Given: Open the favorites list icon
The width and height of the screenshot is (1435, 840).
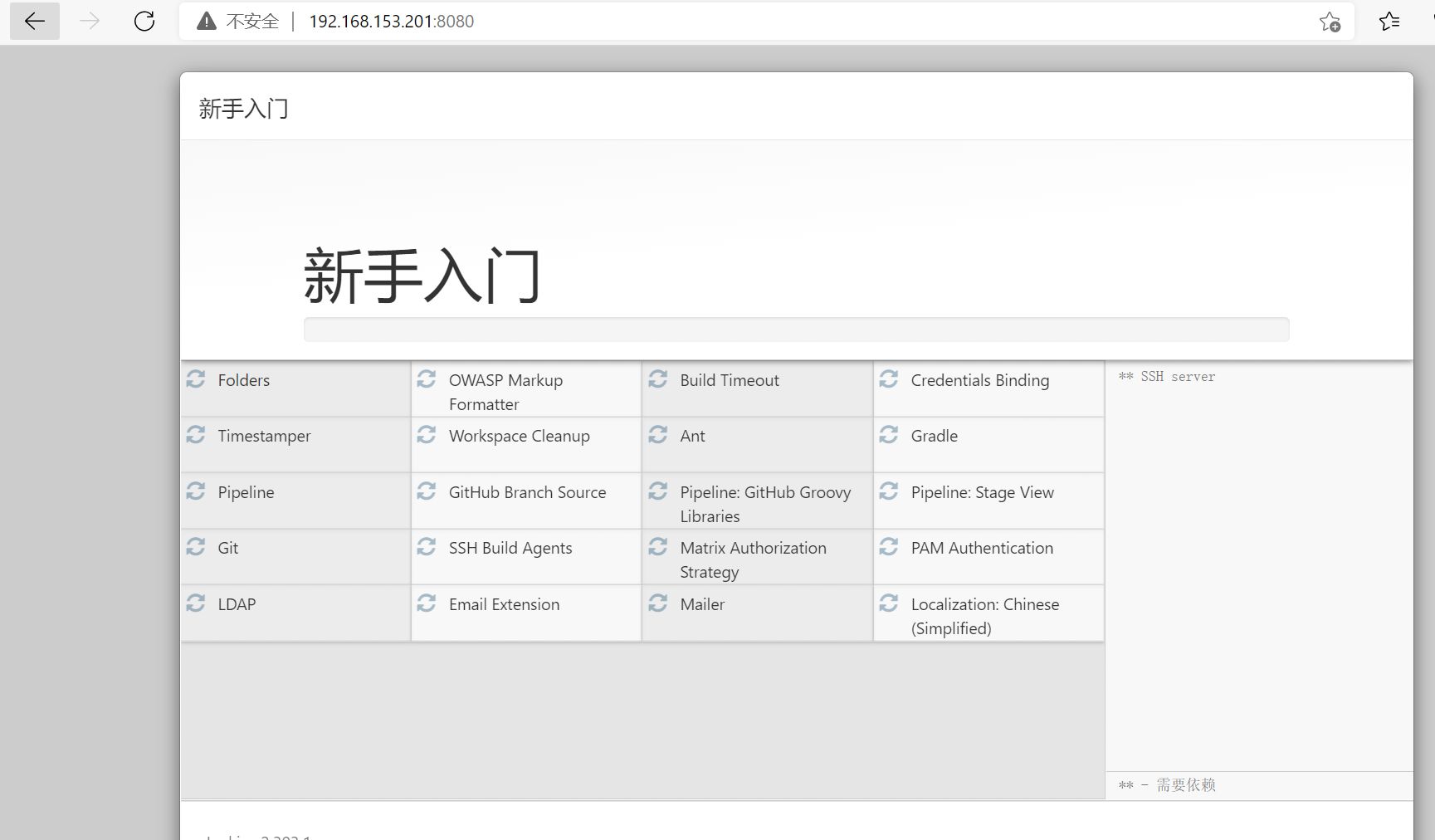Looking at the screenshot, I should click(1389, 22).
